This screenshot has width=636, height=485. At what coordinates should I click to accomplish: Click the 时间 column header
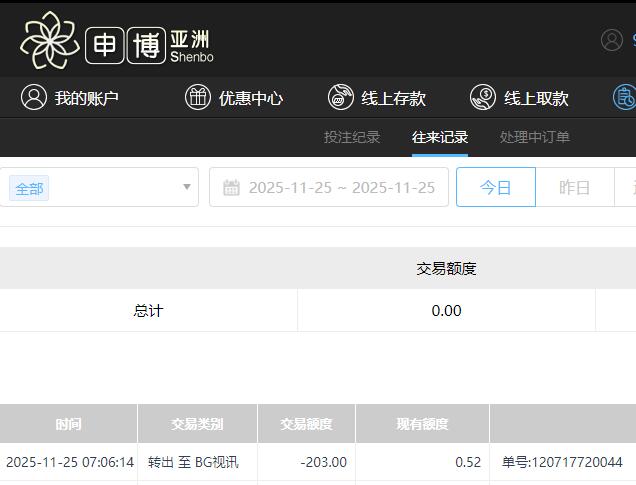[69, 424]
